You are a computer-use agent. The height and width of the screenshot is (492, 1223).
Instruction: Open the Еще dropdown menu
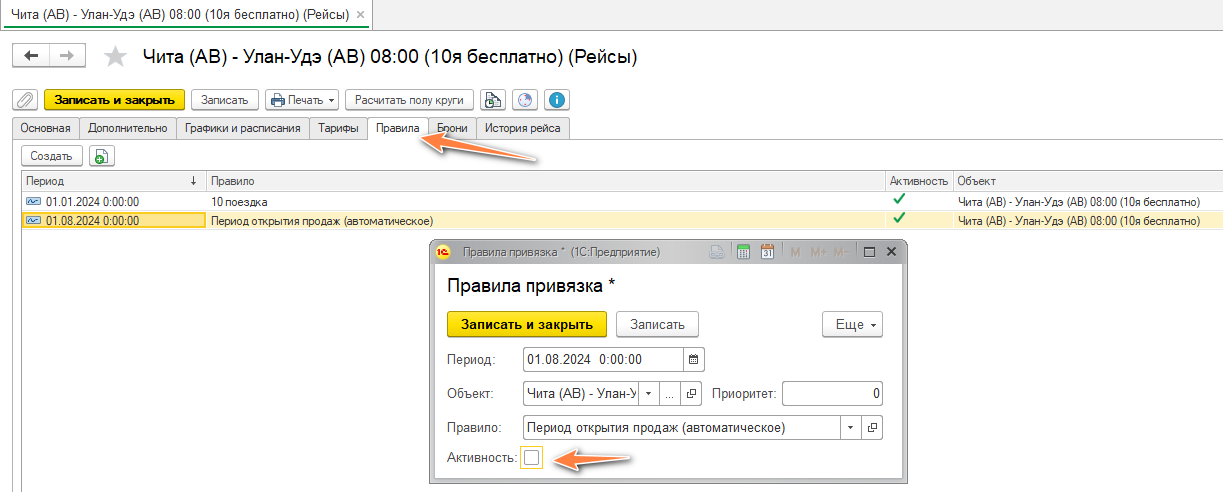tap(852, 325)
